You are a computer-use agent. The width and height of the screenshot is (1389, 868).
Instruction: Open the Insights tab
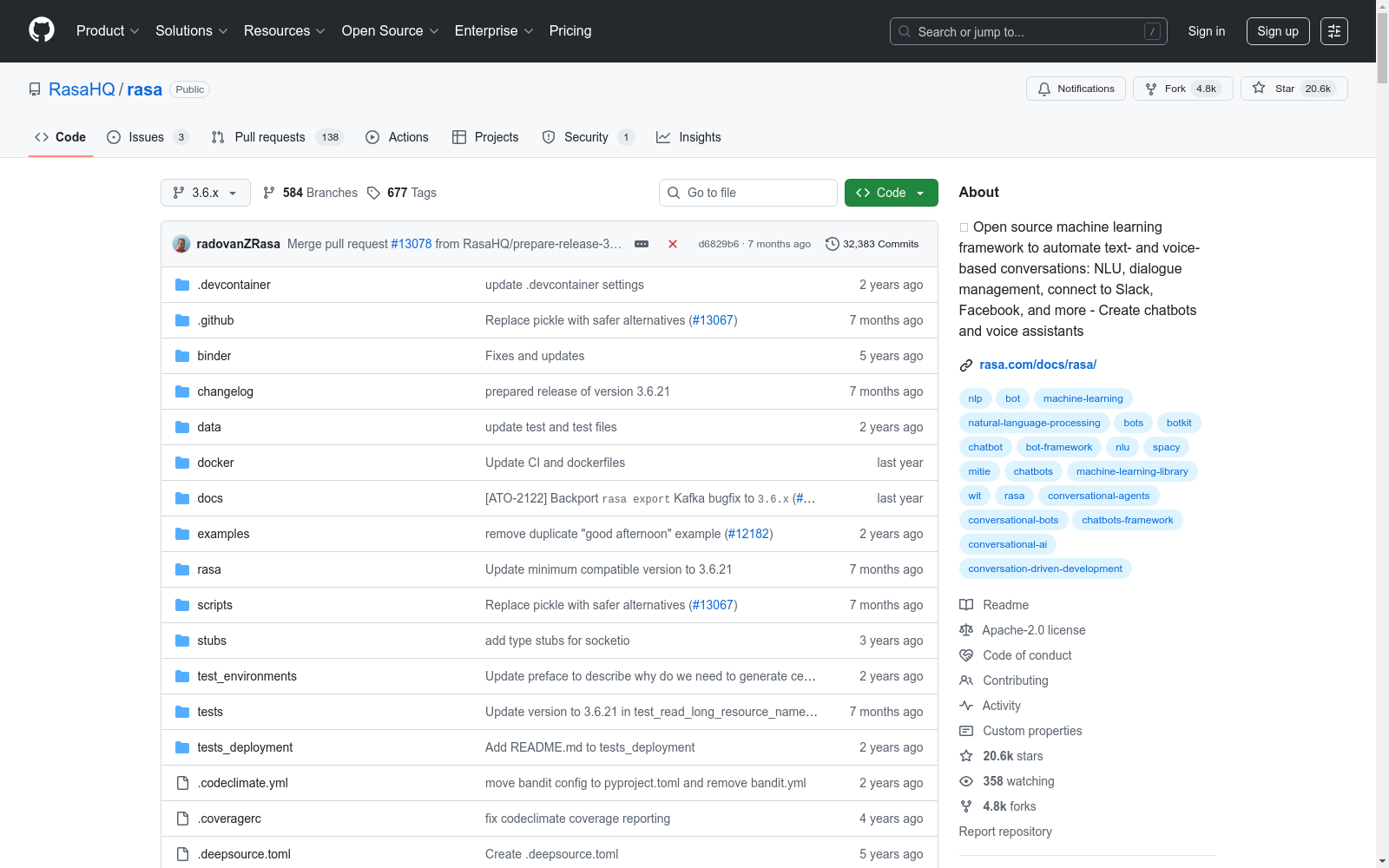click(x=688, y=137)
